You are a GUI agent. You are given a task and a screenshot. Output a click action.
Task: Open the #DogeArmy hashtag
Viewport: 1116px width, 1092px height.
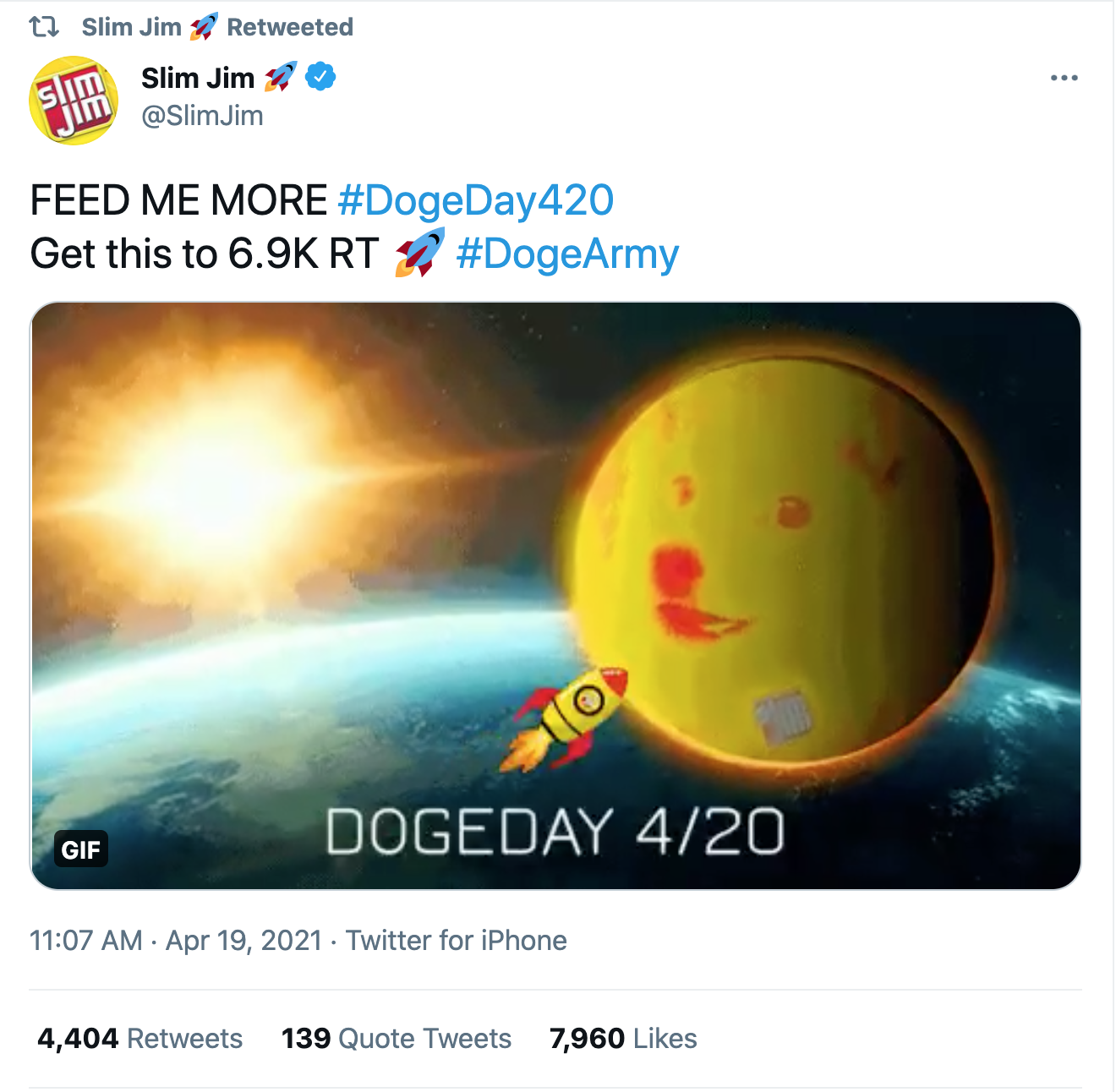point(567,254)
